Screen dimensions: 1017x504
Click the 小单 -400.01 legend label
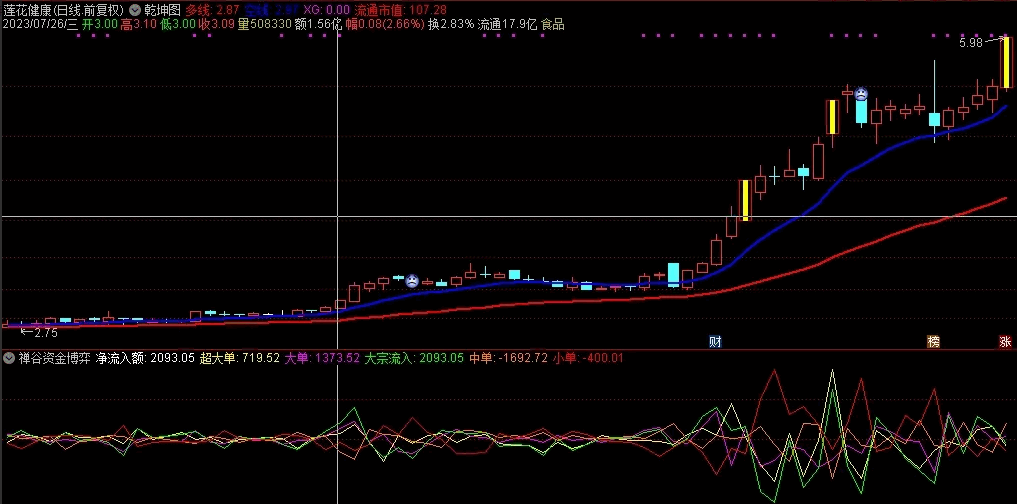click(x=588, y=358)
